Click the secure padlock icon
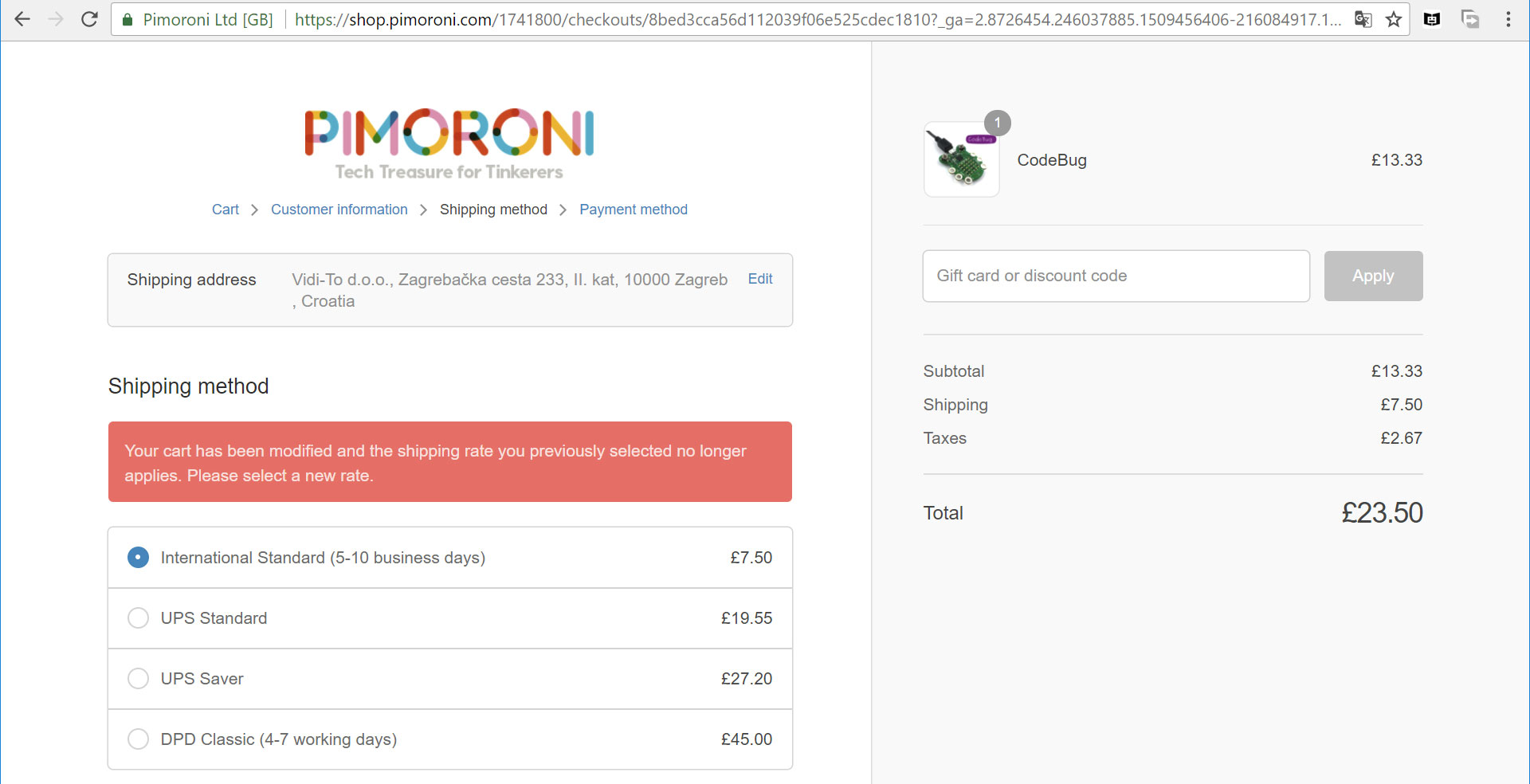Viewport: 1530px width, 784px height. coord(127,19)
